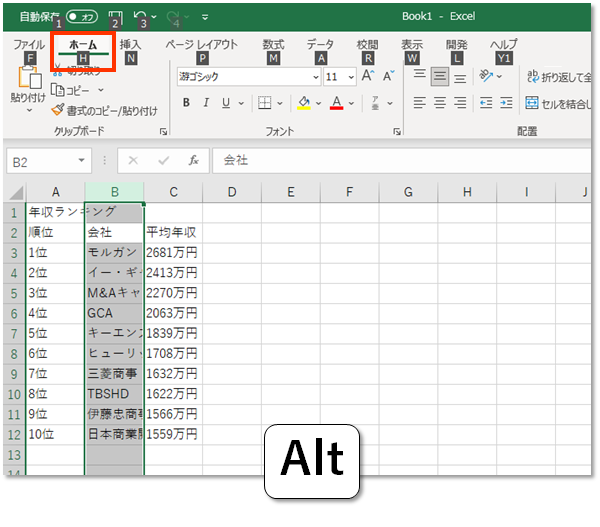Open the 表示 tab
The width and height of the screenshot is (600, 527).
(x=412, y=44)
